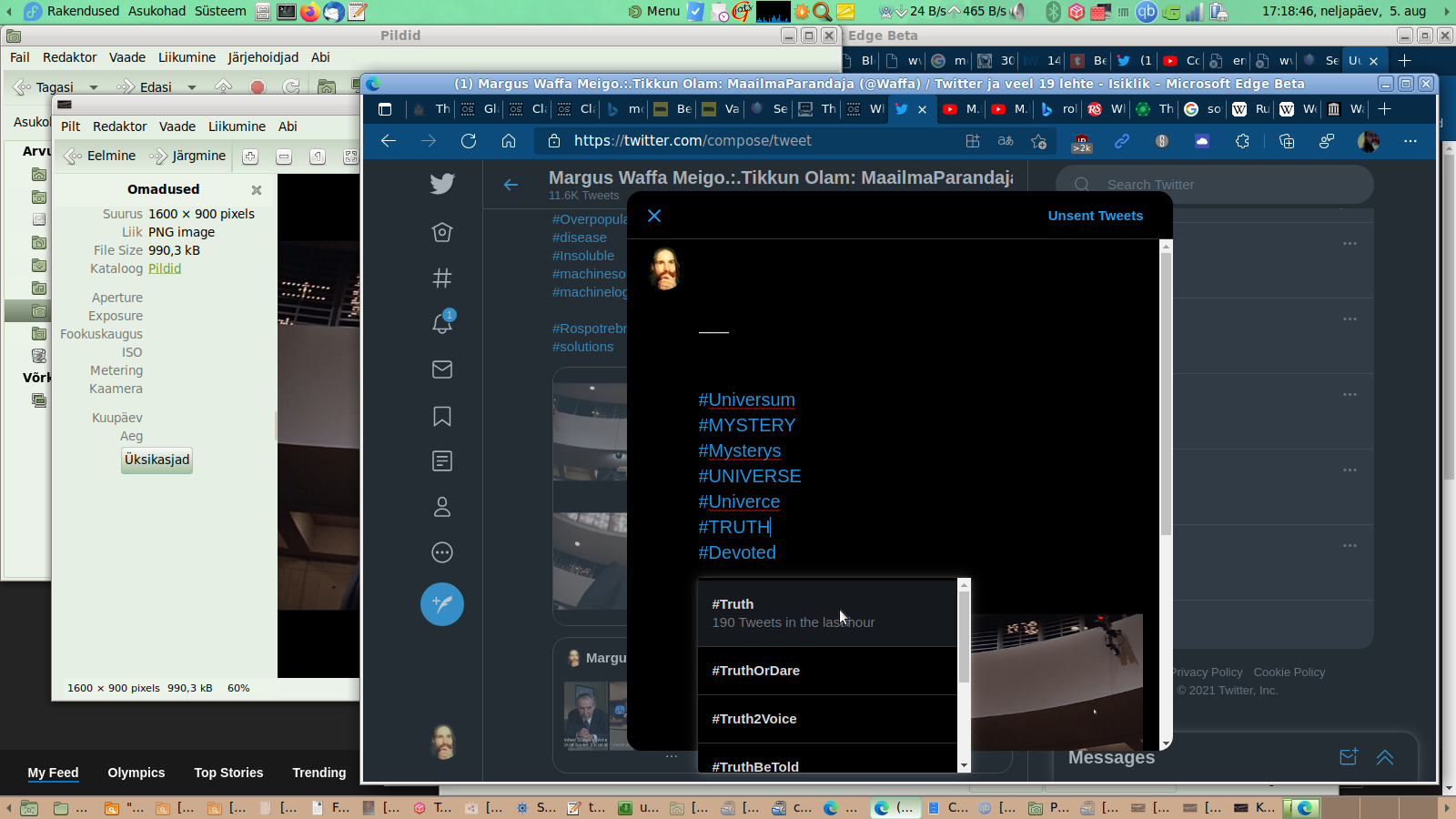Open the Edasi history dropdown arrow
1456x819 pixels.
click(x=191, y=87)
